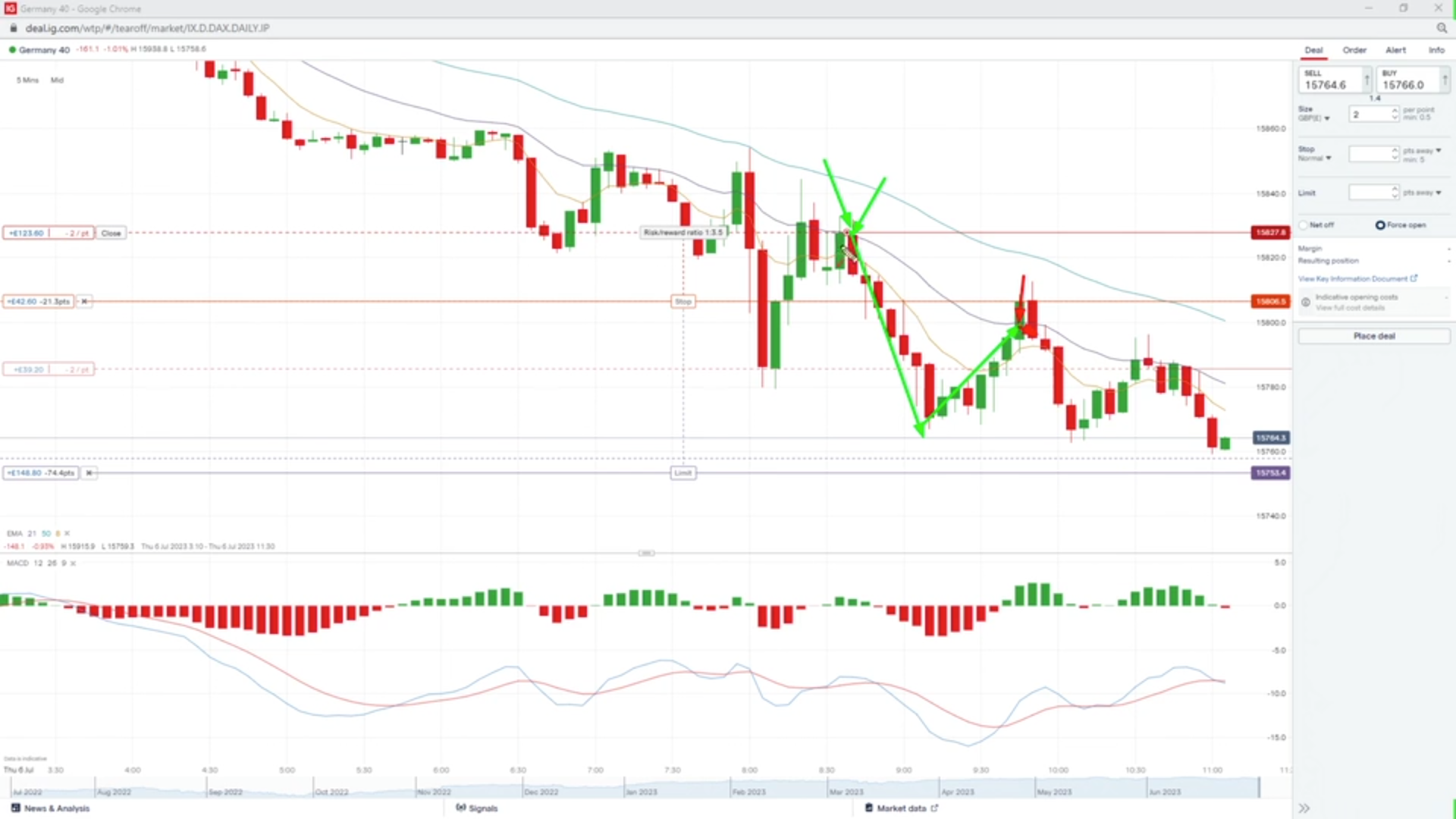Remove the MACD indicator with X

coord(73,563)
